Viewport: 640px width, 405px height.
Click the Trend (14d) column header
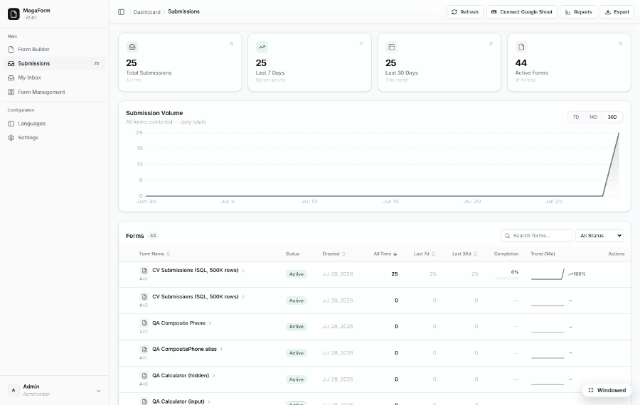542,254
